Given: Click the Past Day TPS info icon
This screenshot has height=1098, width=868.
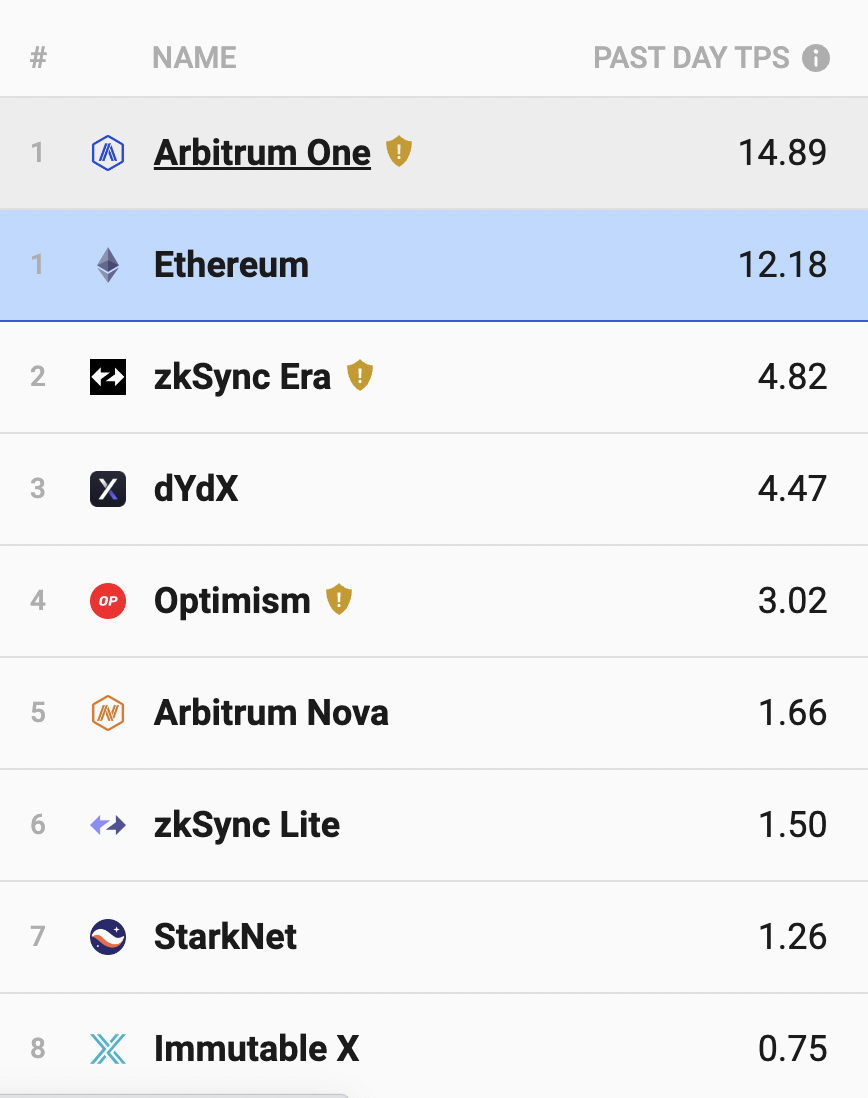Looking at the screenshot, I should click(x=816, y=58).
